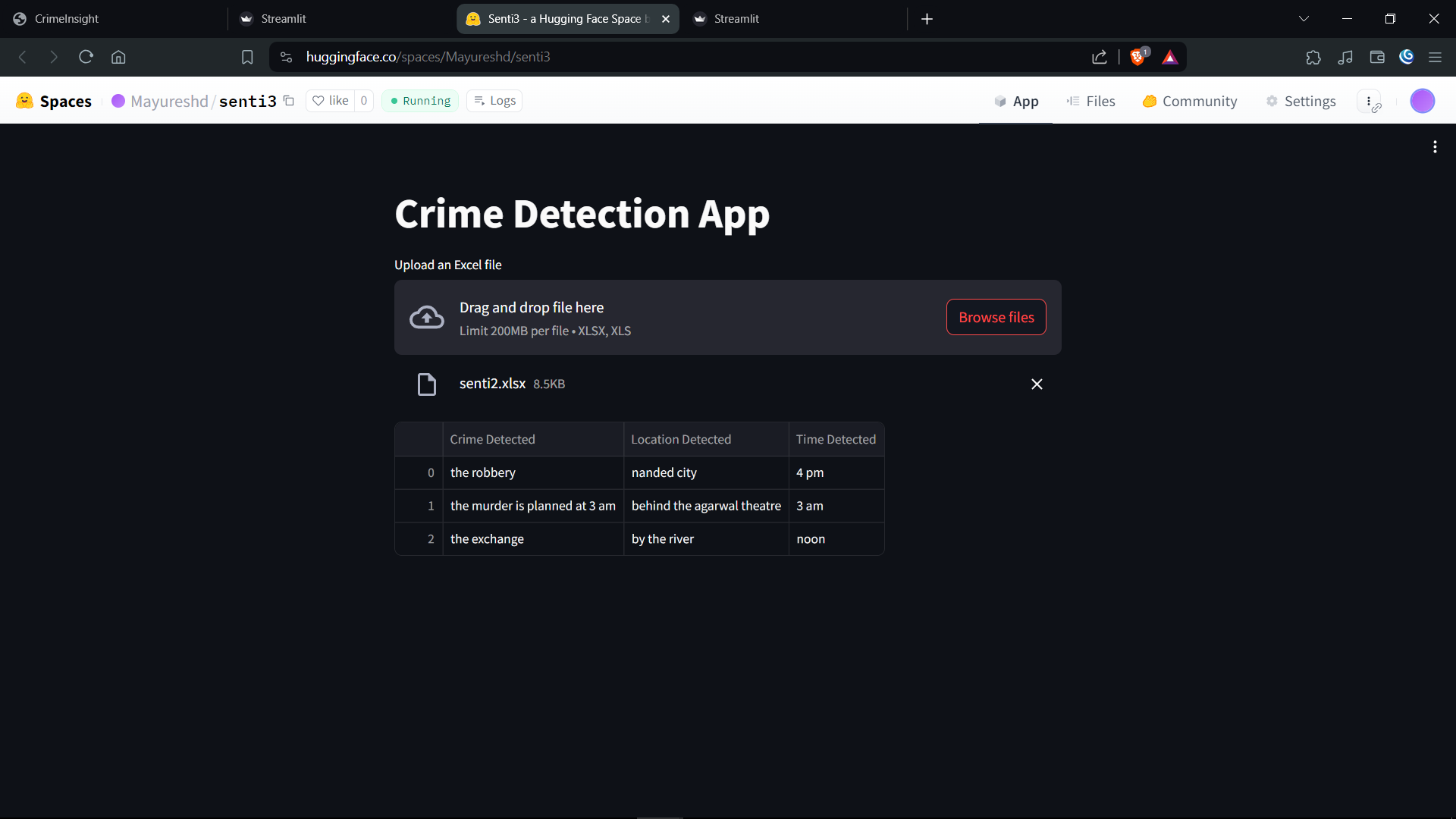Viewport: 1456px width, 819px height.
Task: Click the copy Space name icon
Action: (x=289, y=101)
